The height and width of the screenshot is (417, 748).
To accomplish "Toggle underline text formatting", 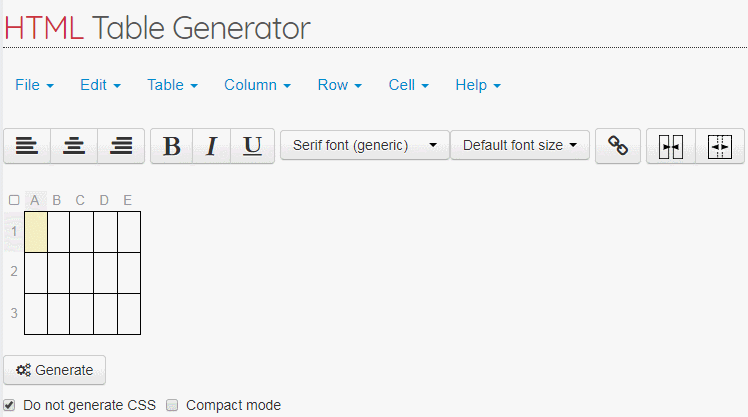I will pyautogui.click(x=253, y=146).
